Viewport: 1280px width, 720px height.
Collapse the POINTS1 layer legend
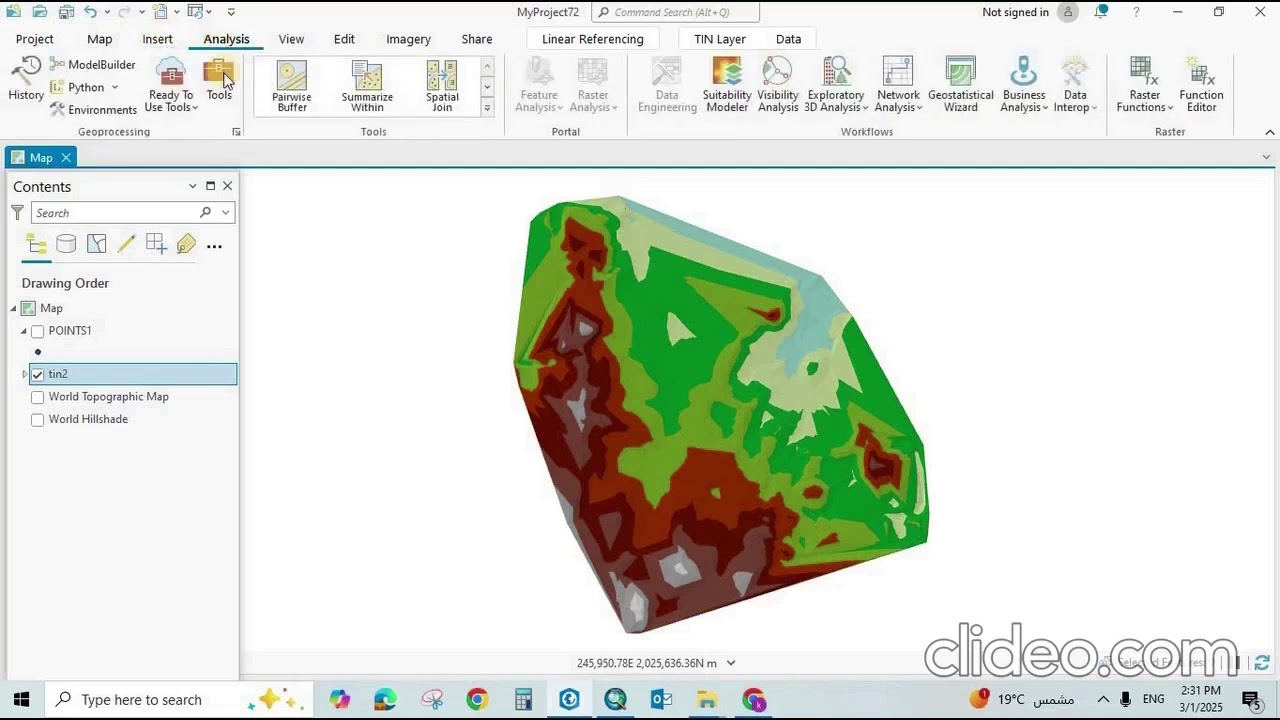24,331
